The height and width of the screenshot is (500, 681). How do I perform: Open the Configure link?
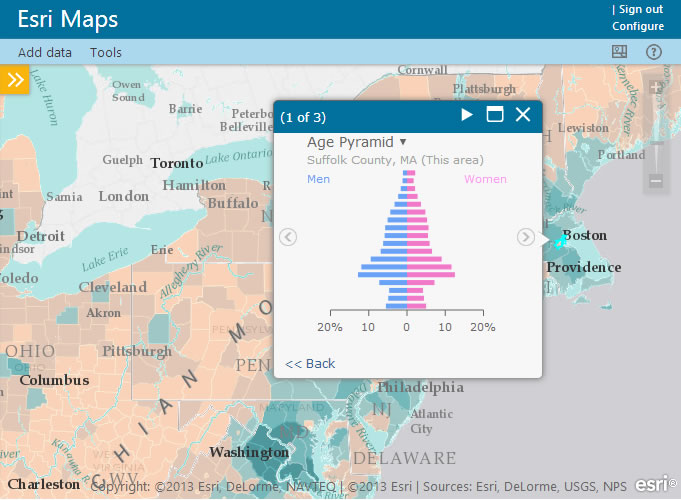638,26
